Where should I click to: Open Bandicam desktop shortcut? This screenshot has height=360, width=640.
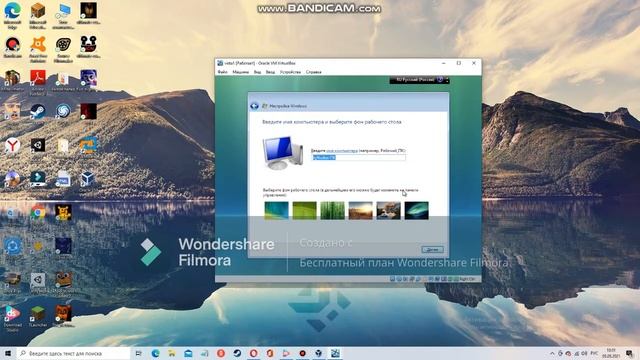coord(13,47)
